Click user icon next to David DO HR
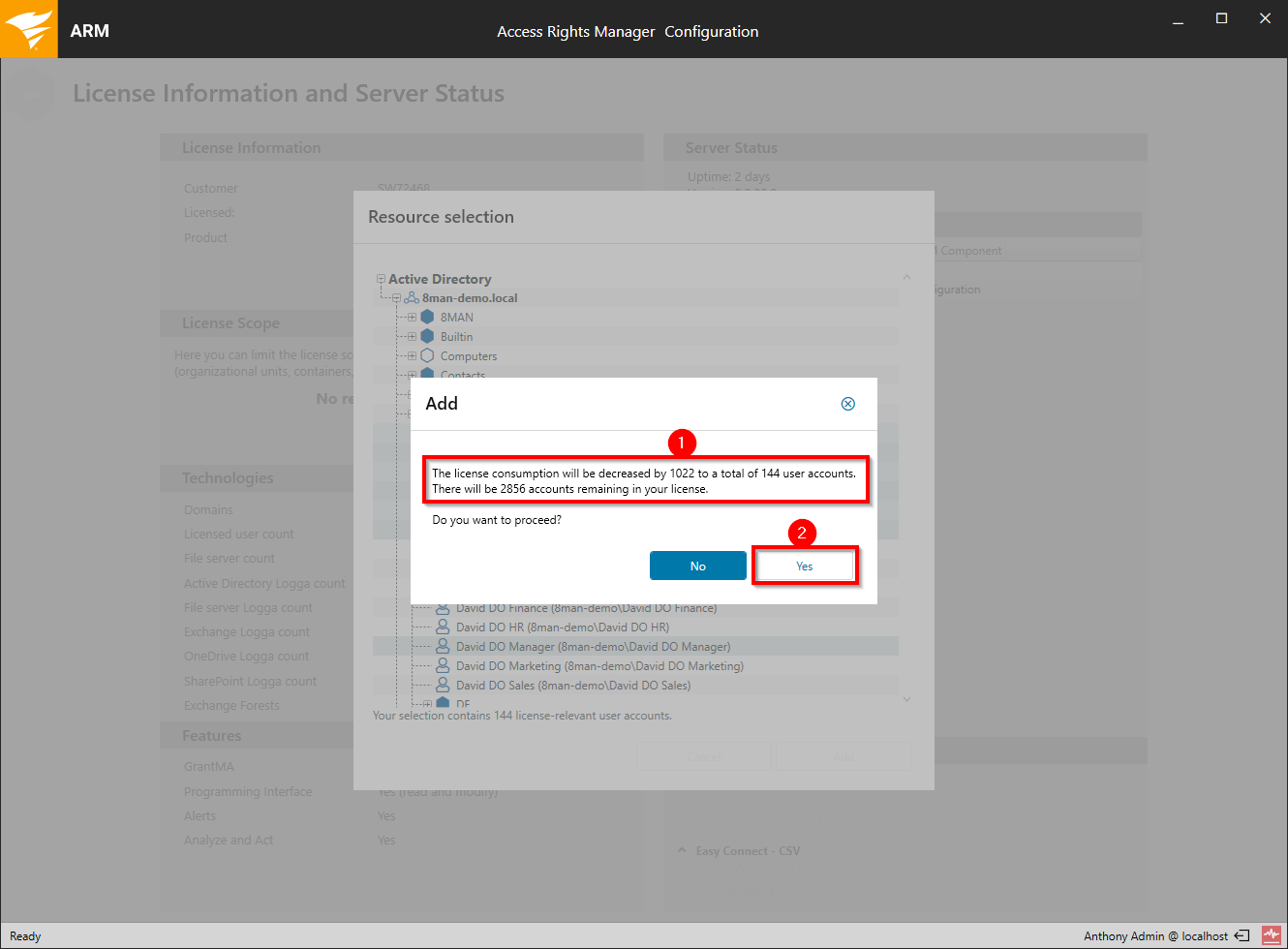 click(x=443, y=627)
